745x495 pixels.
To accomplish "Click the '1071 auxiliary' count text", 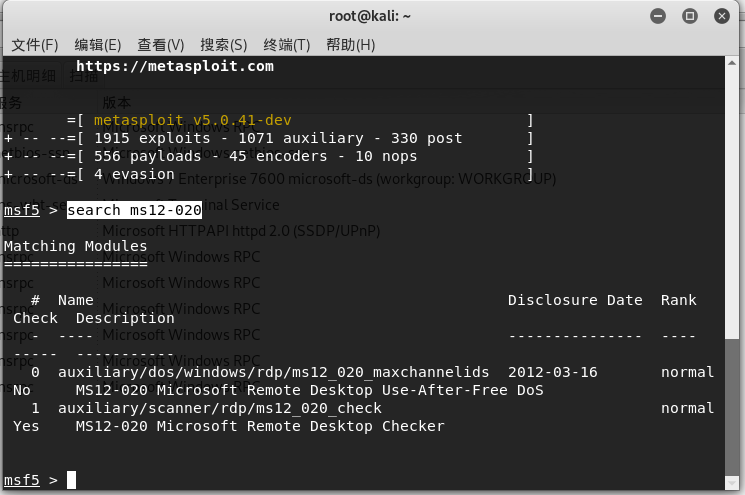I will click(301, 138).
